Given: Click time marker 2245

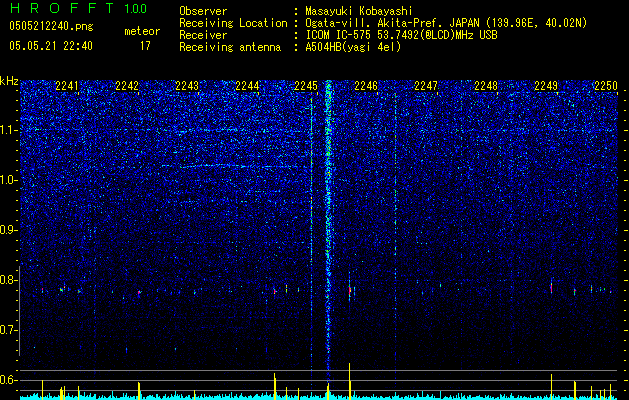Looking at the screenshot, I should (306, 85).
